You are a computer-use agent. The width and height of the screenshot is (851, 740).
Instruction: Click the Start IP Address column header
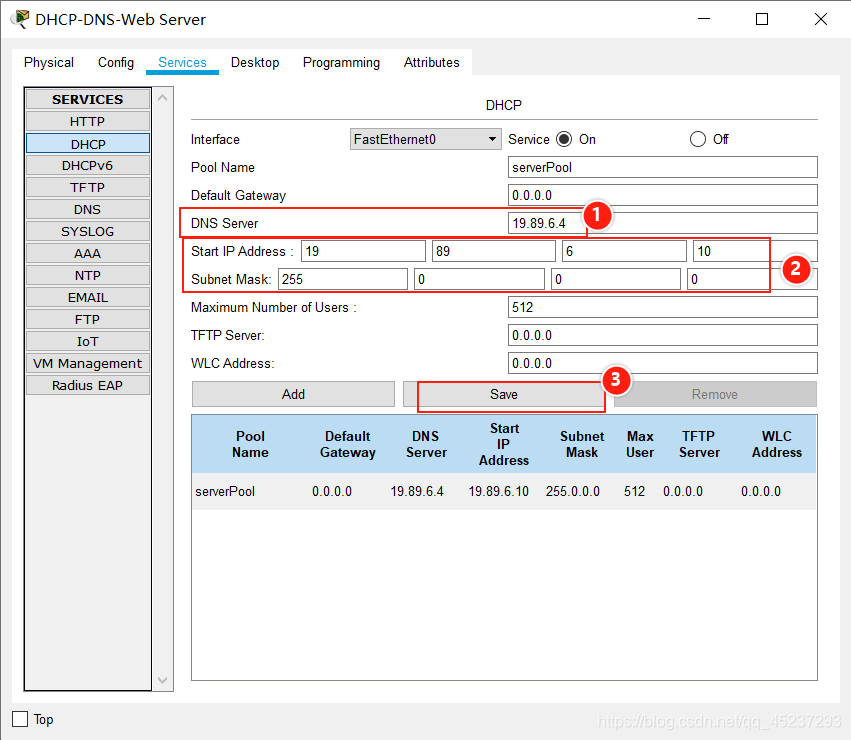[504, 444]
